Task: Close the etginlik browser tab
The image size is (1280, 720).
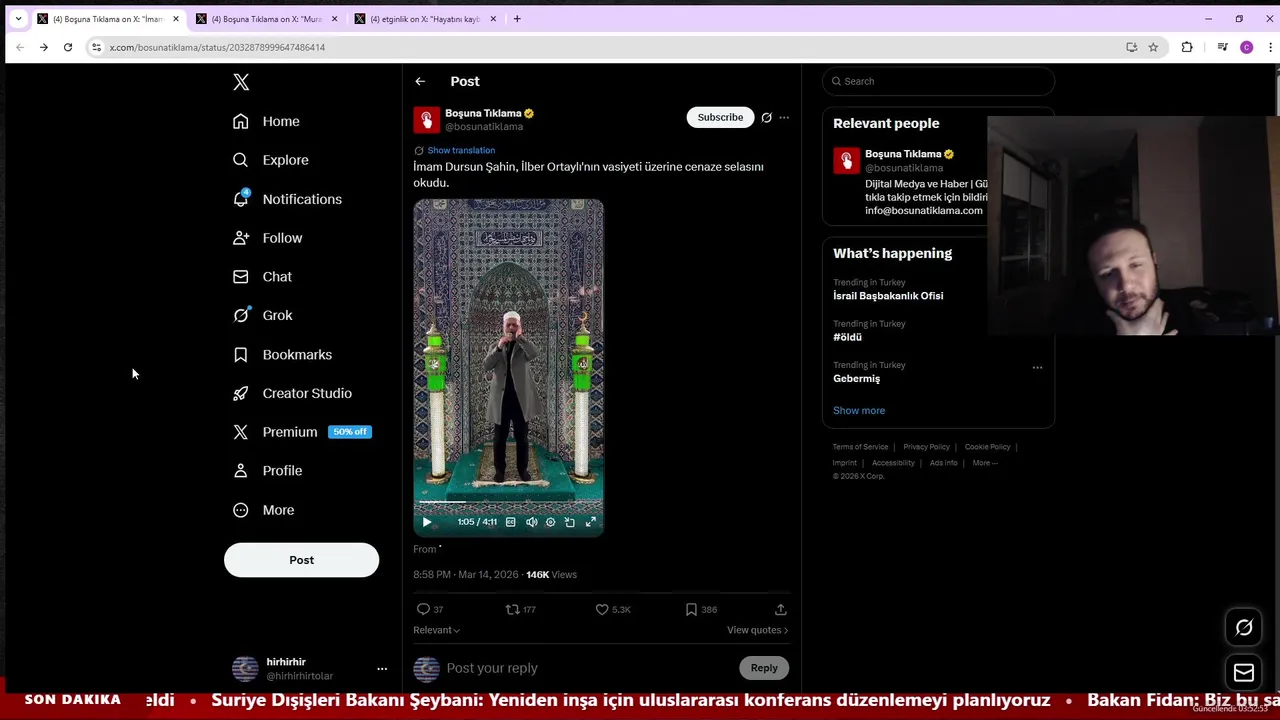Action: [x=493, y=19]
